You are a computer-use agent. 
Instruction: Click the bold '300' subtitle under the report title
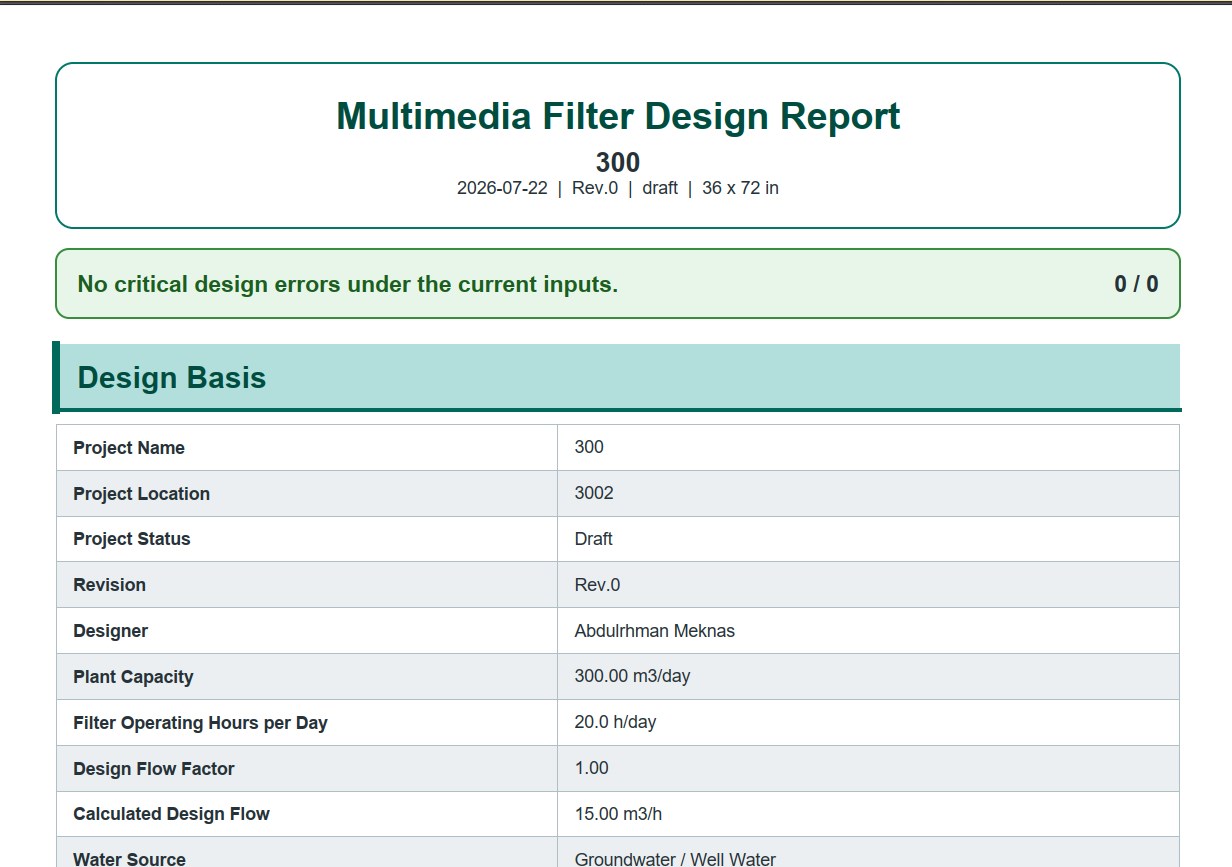tap(618, 162)
